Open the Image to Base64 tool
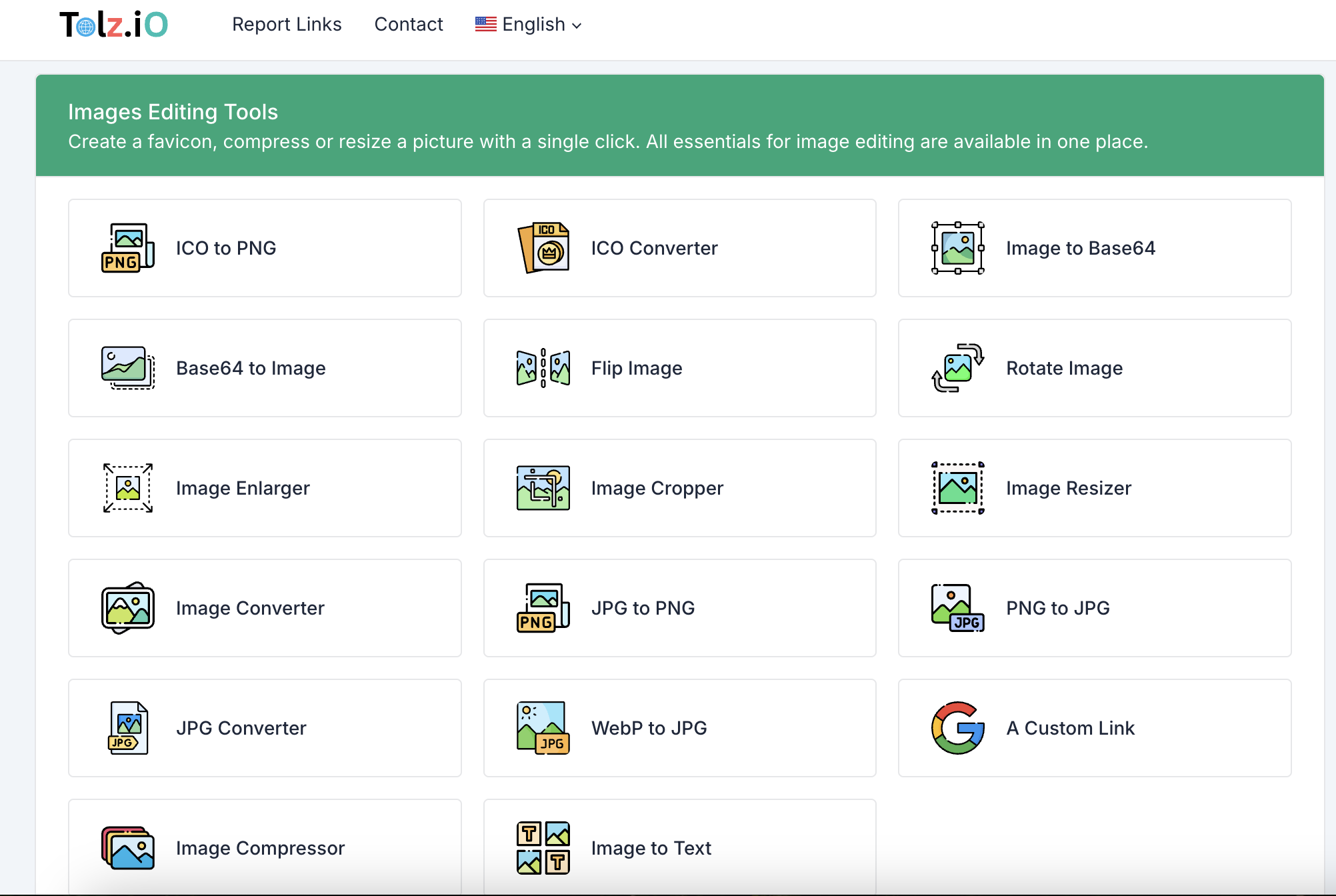This screenshot has height=896, width=1336. [x=1095, y=248]
